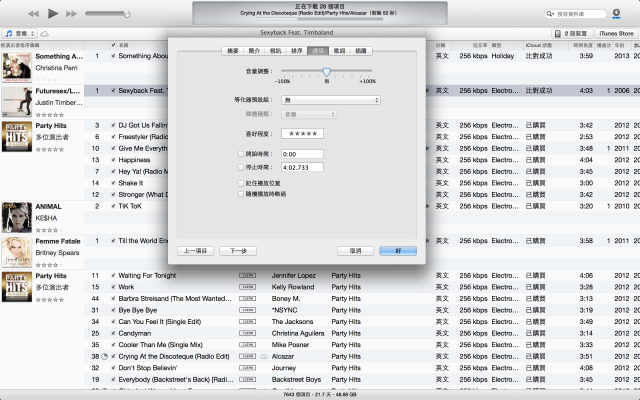Click the ANIMAL album artwork
640x400 pixels.
coord(17,217)
